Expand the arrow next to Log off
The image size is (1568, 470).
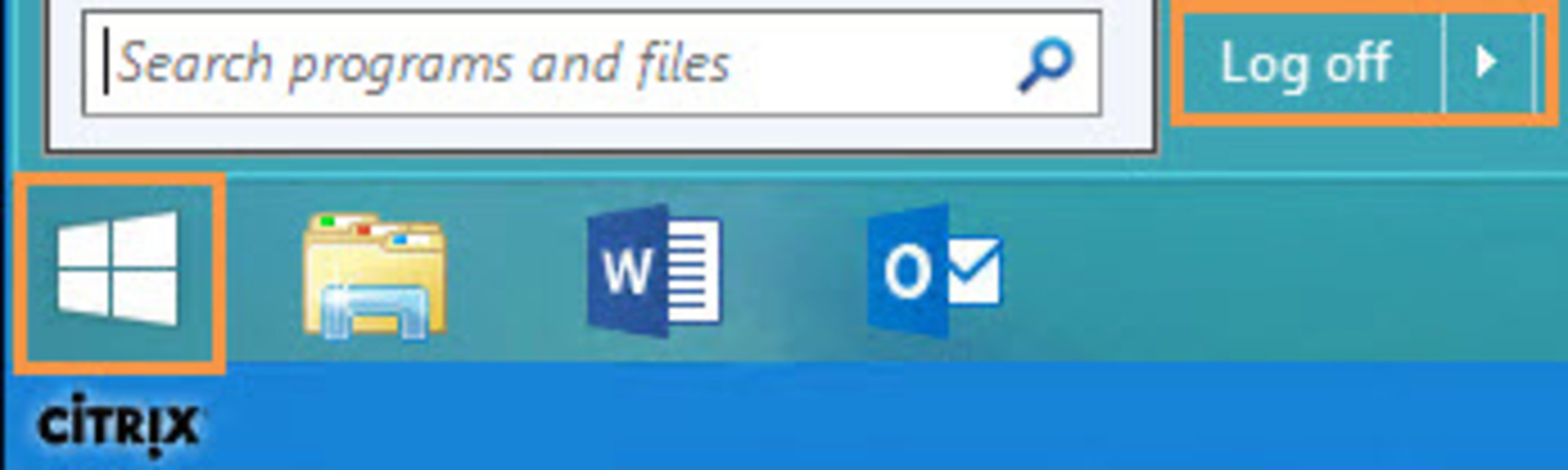[x=1488, y=63]
